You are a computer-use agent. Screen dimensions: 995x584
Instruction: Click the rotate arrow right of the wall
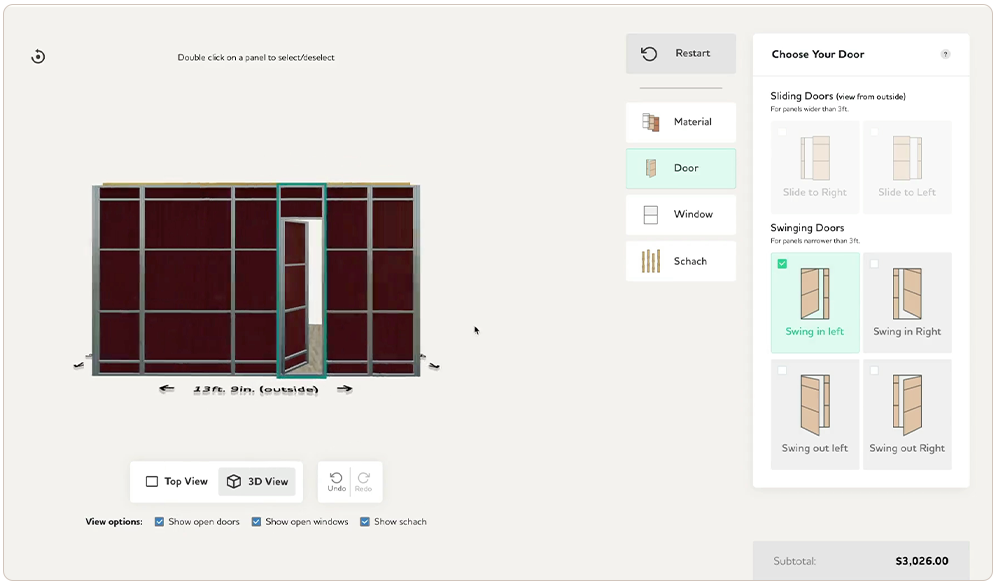tap(434, 366)
